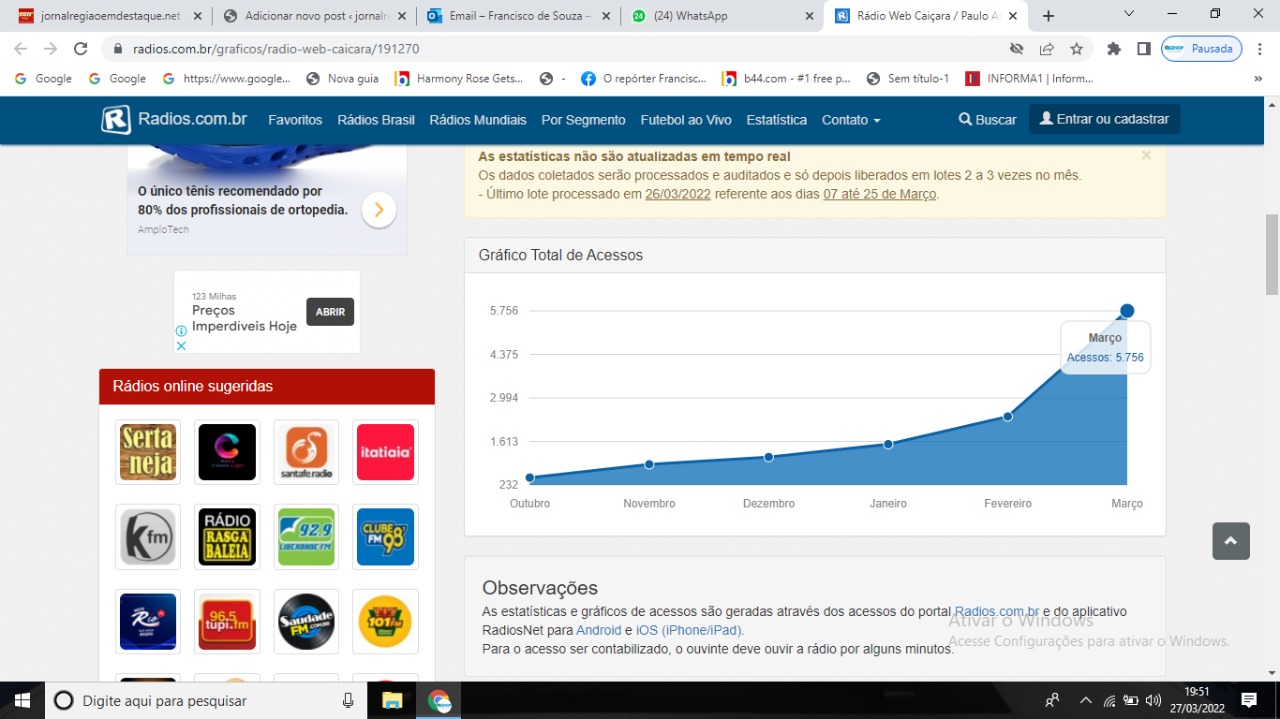Dismiss the yellow statistics notice
The image size is (1280, 719).
(1146, 156)
